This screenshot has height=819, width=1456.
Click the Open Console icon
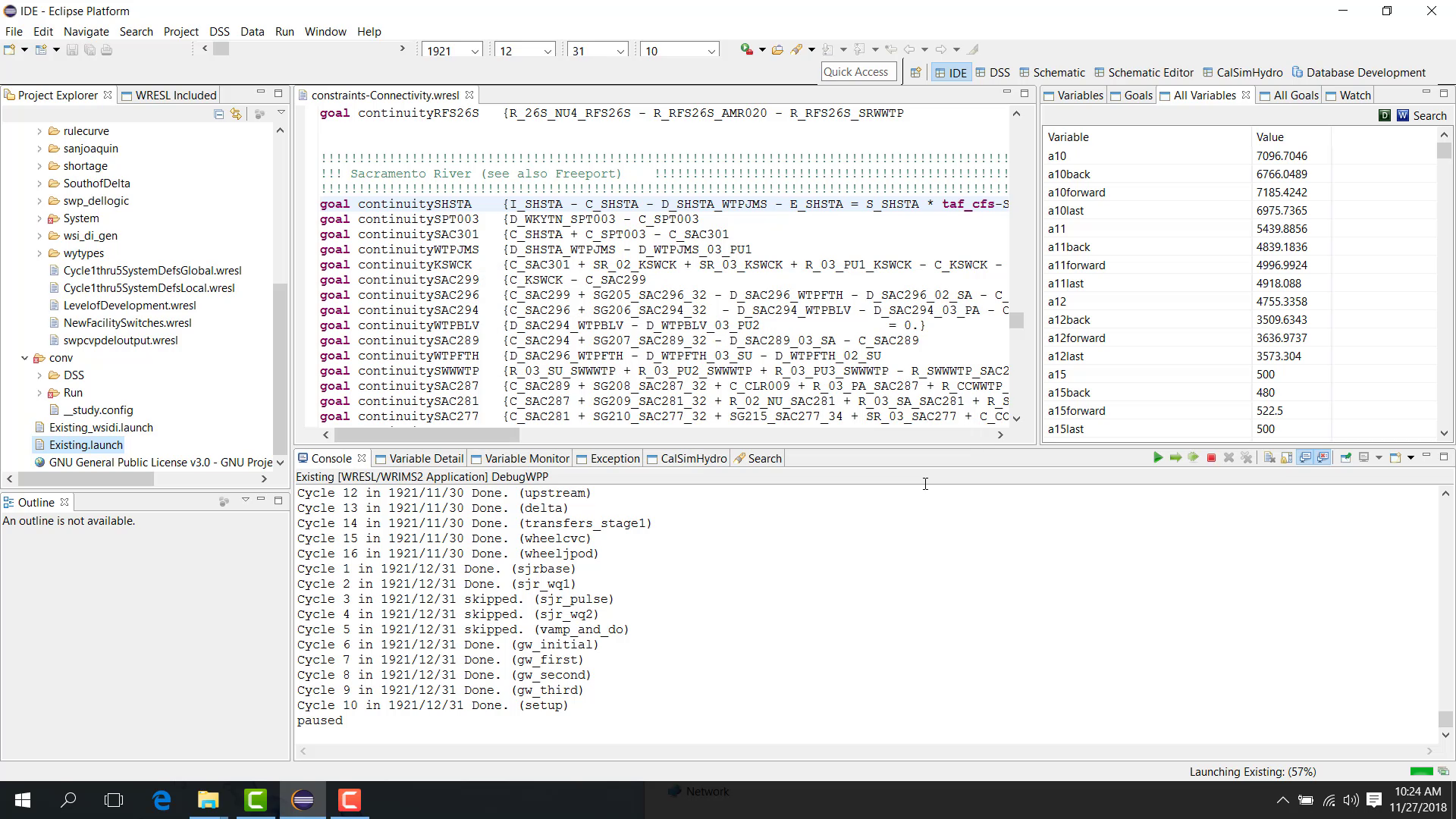click(x=1395, y=457)
